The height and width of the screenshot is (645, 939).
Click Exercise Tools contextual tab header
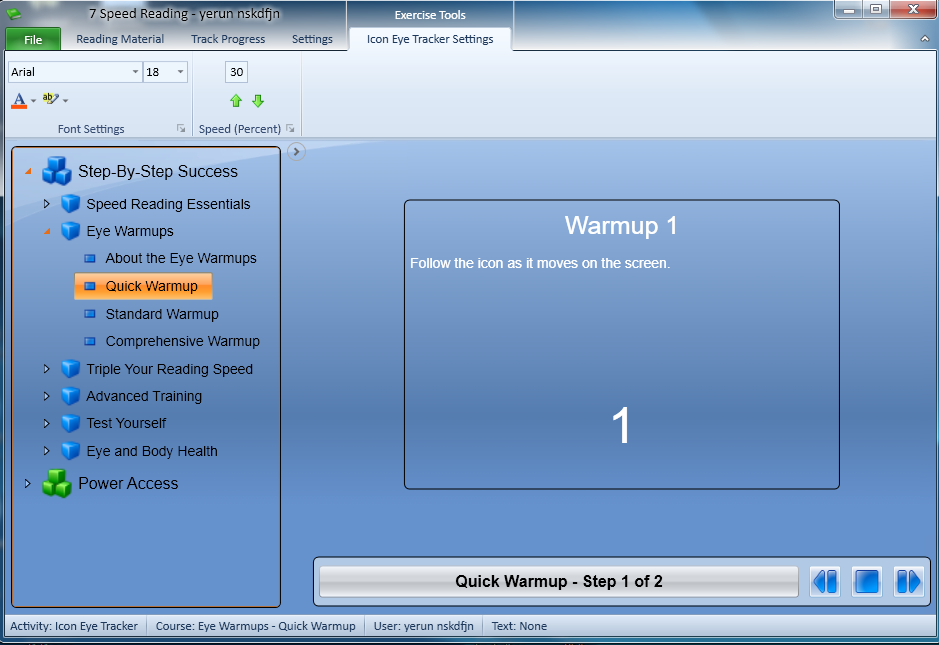click(x=430, y=14)
